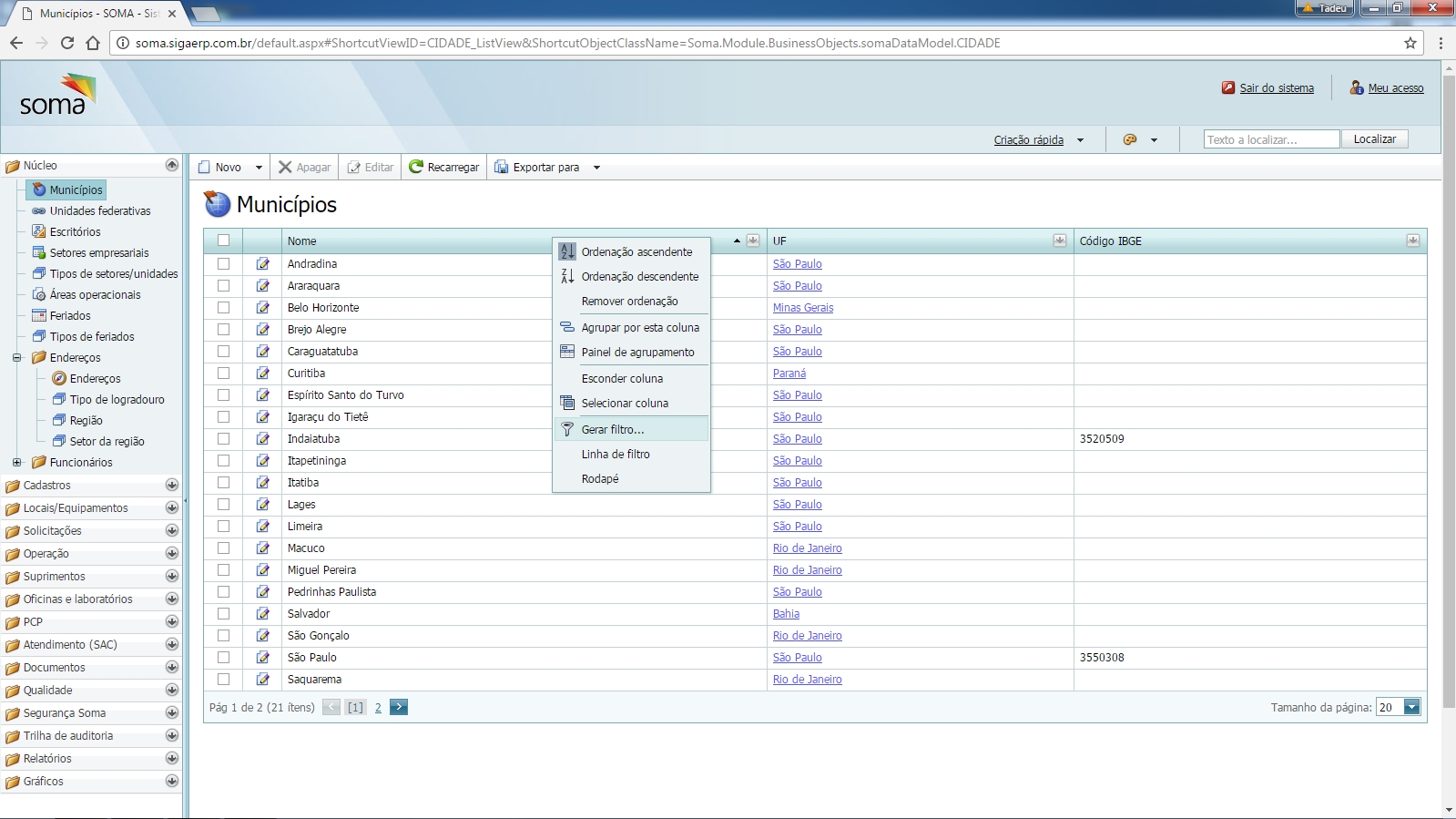Viewport: 1456px width, 819px height.
Task: Expand the Cadastros navigation group
Action: coord(172,485)
